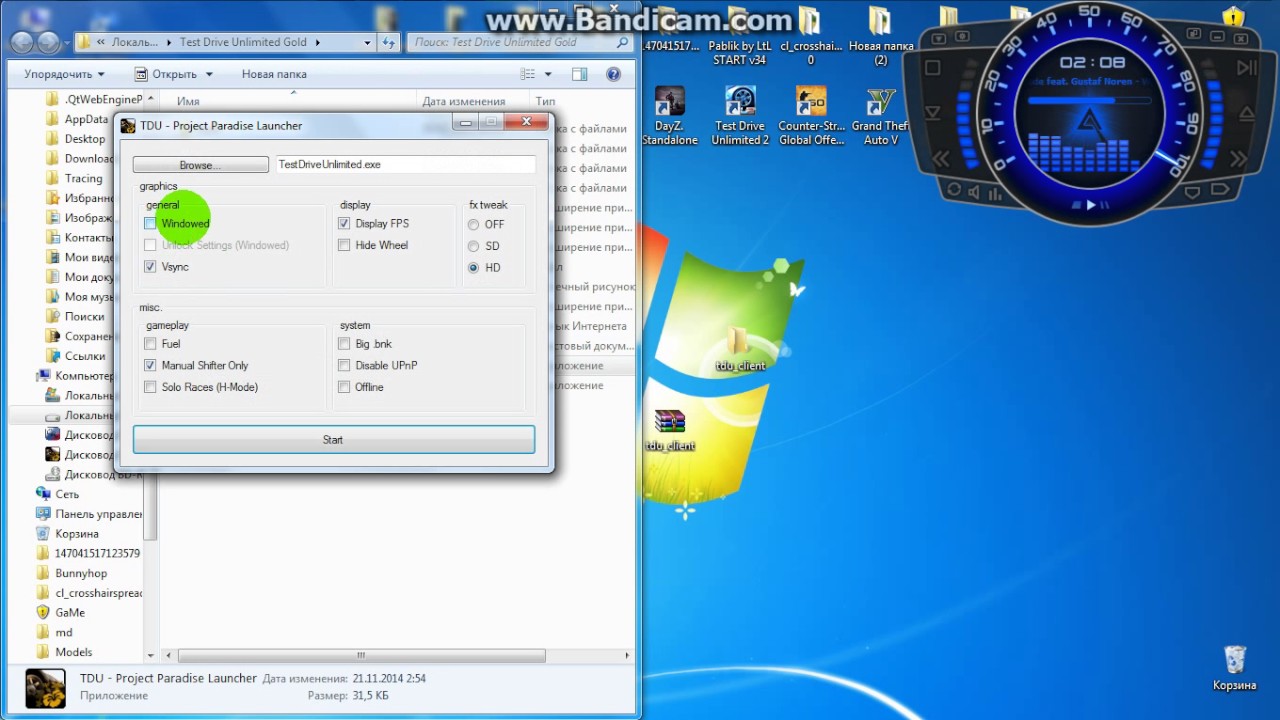1280x720 pixels.
Task: Select the Новая папка (2) desktop folder
Action: coord(880,36)
